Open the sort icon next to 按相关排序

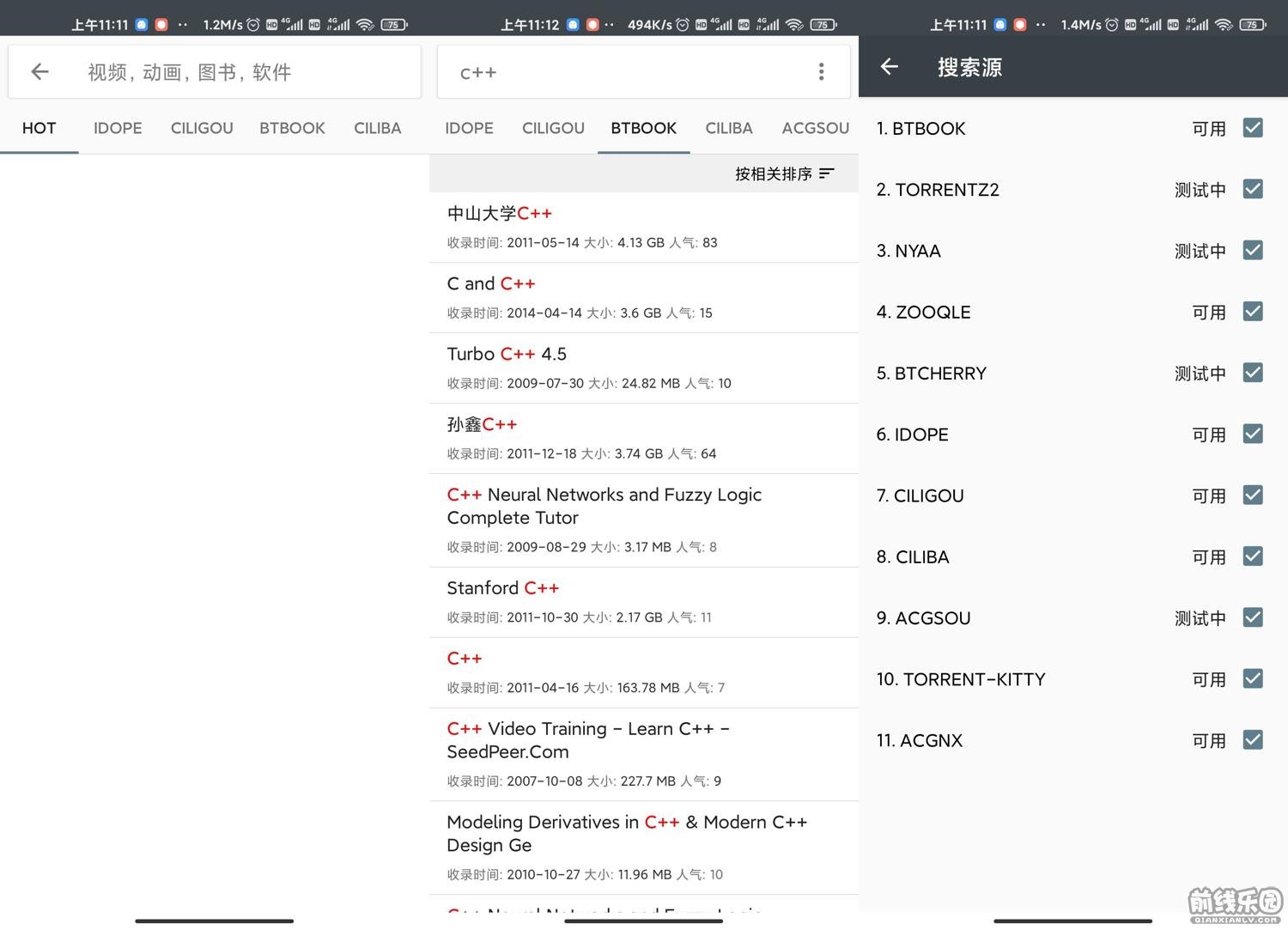pos(827,173)
